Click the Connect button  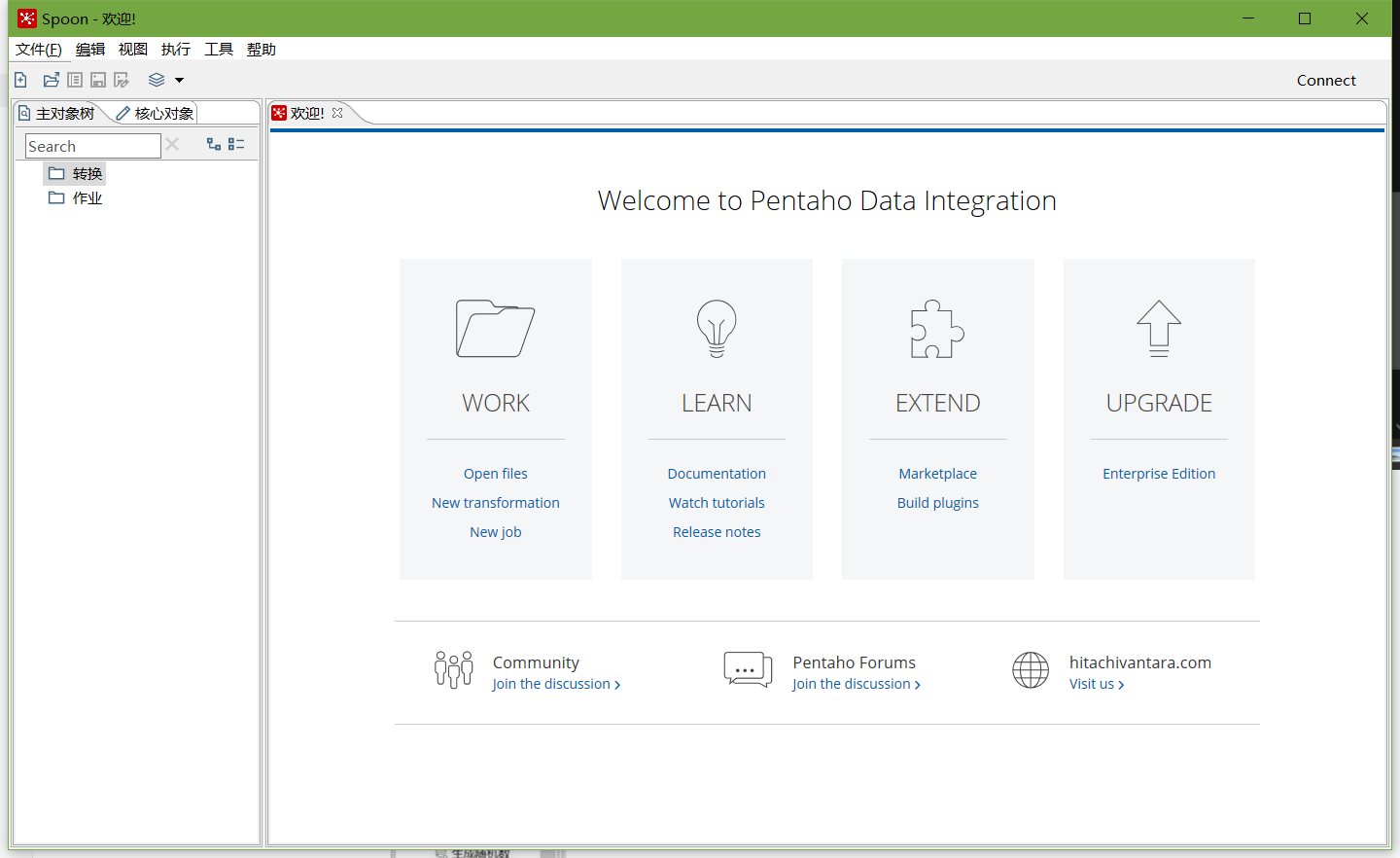(1326, 81)
